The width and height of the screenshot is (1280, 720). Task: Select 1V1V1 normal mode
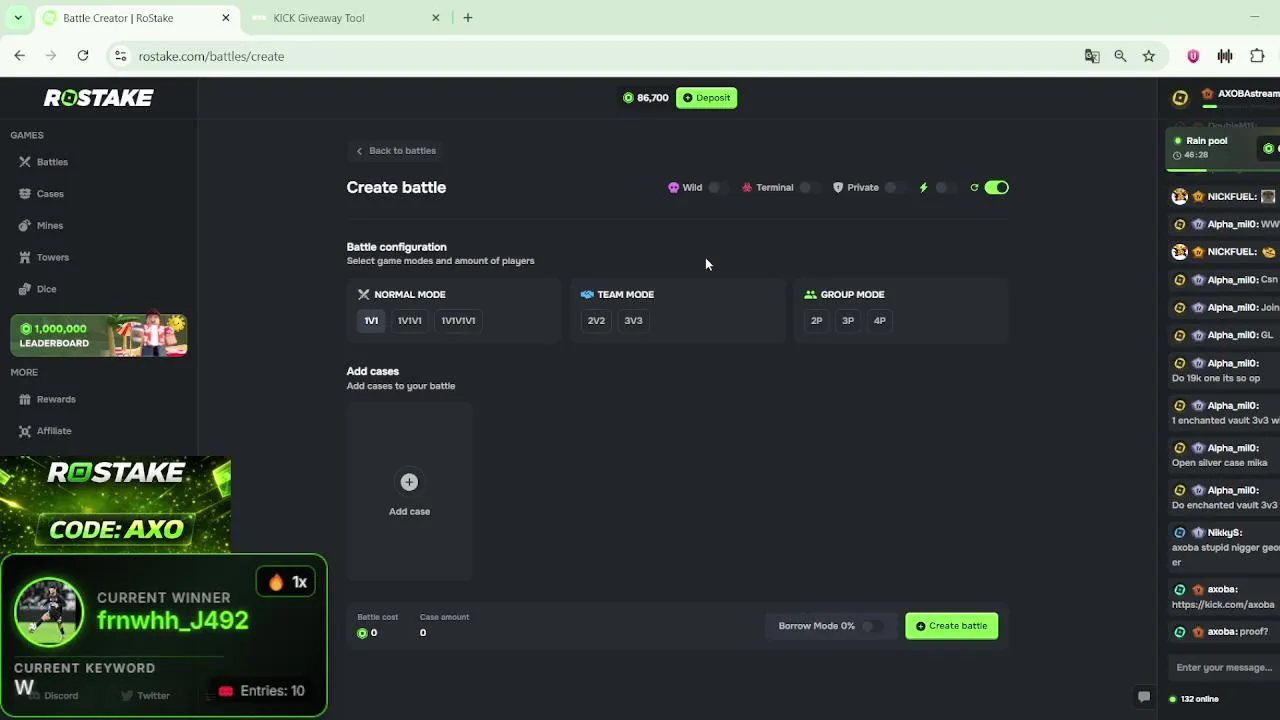(x=410, y=321)
